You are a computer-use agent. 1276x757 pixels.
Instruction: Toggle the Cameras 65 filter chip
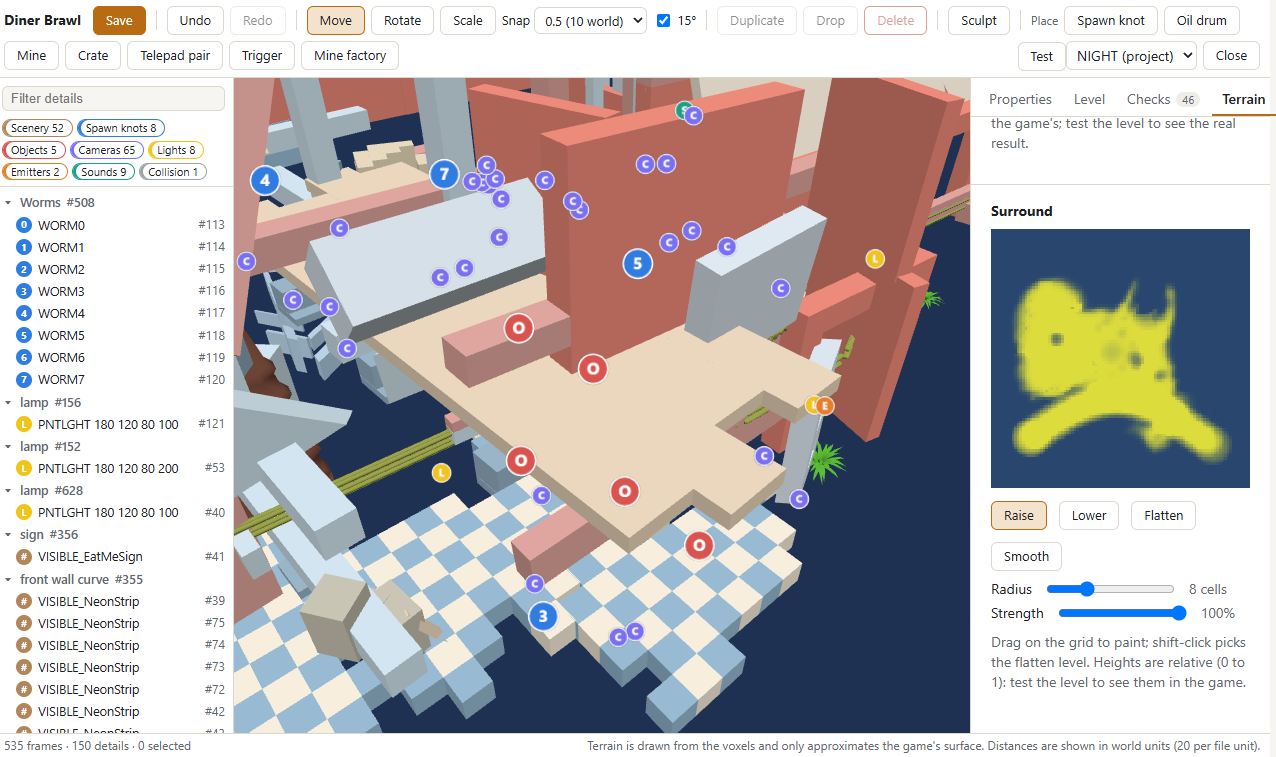point(107,150)
